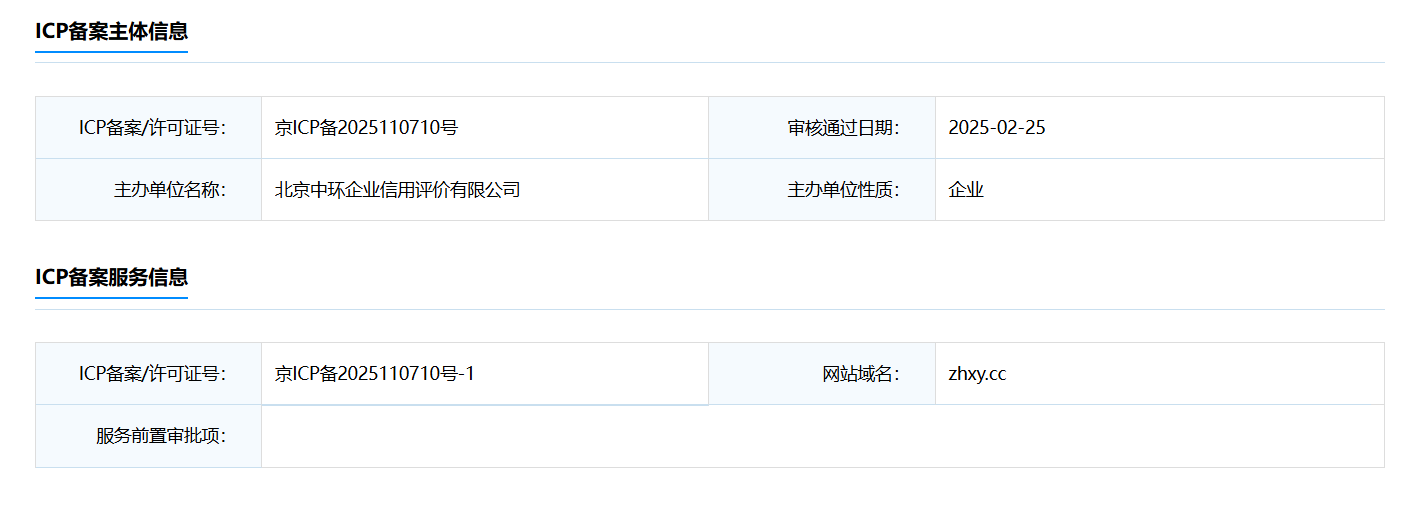
Task: Click the 网站域名 label cell
Action: [822, 374]
